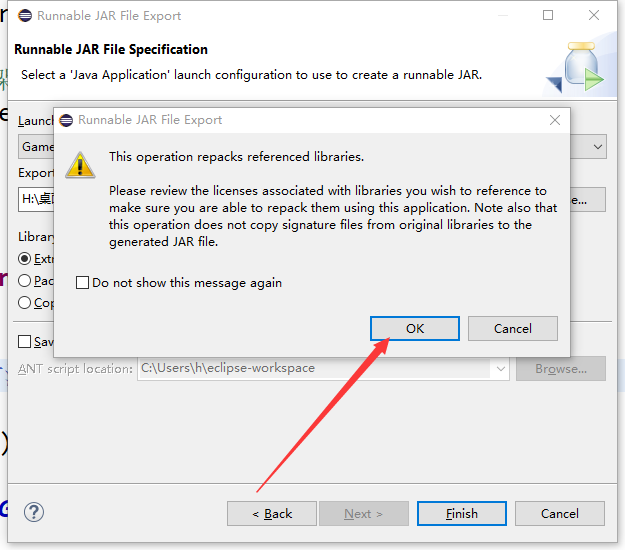Viewport: 625px width, 550px height.
Task: Select the 'Extract' library handling radio button
Action: tap(24, 259)
